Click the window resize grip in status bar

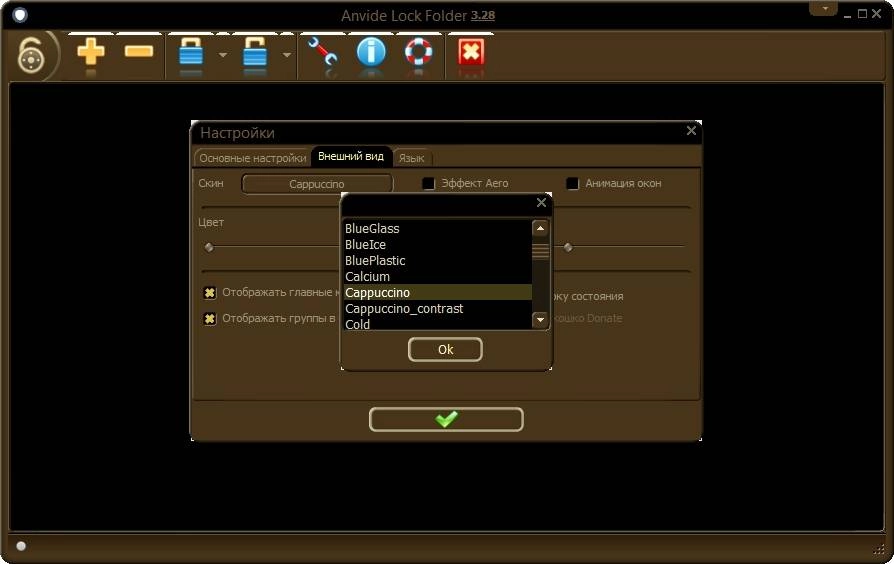[879, 549]
